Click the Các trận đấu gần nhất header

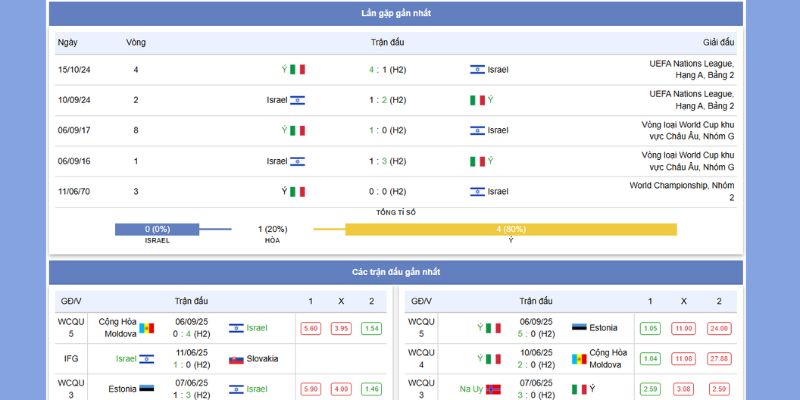397,272
